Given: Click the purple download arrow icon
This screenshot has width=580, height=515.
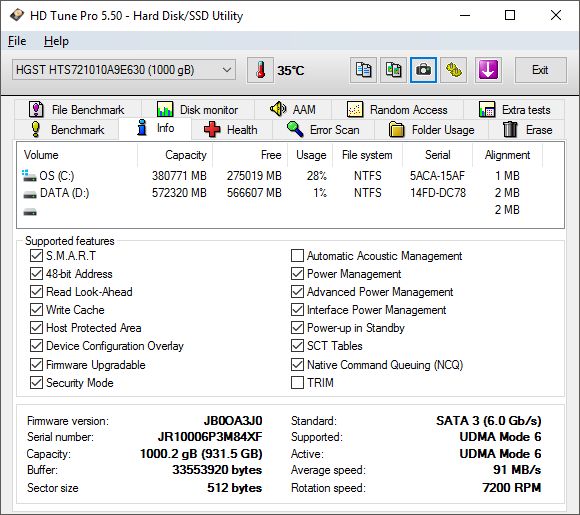Looking at the screenshot, I should coord(488,70).
